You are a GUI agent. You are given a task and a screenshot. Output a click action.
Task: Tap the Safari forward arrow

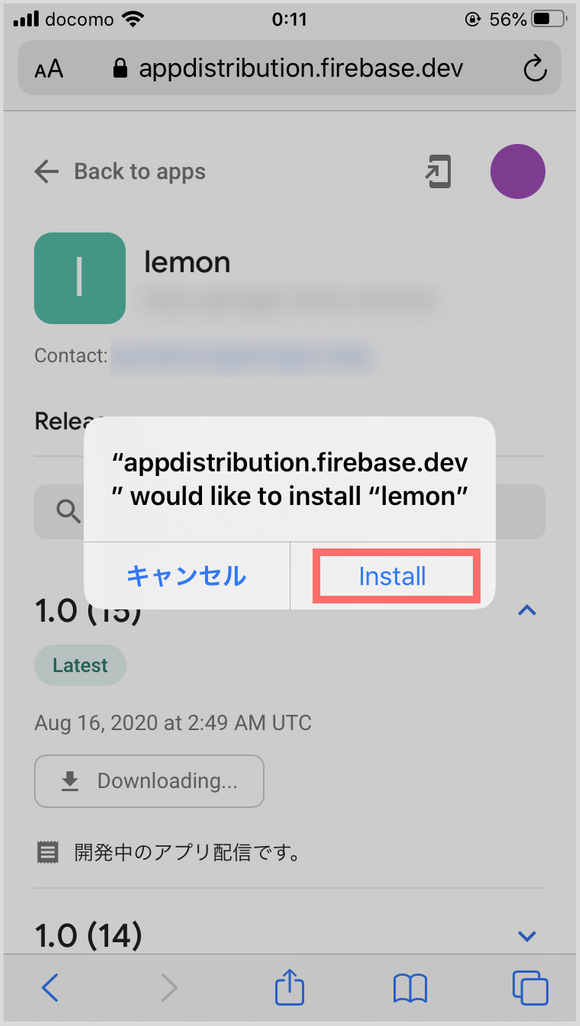point(170,988)
